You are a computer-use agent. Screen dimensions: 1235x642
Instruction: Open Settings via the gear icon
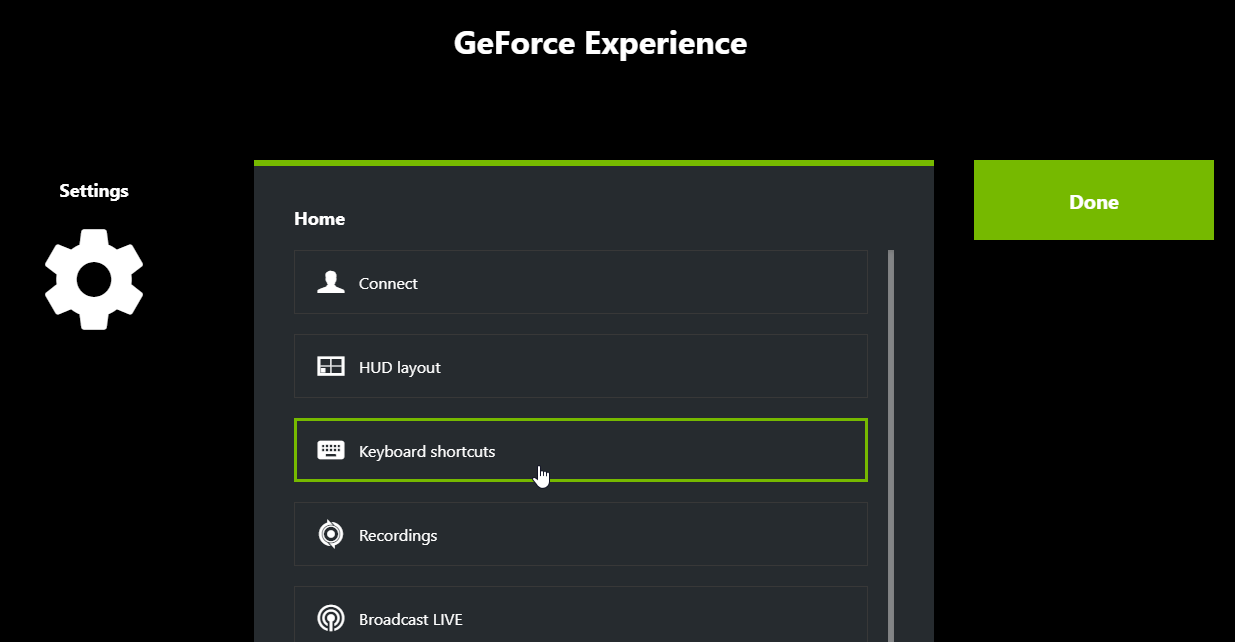93,279
